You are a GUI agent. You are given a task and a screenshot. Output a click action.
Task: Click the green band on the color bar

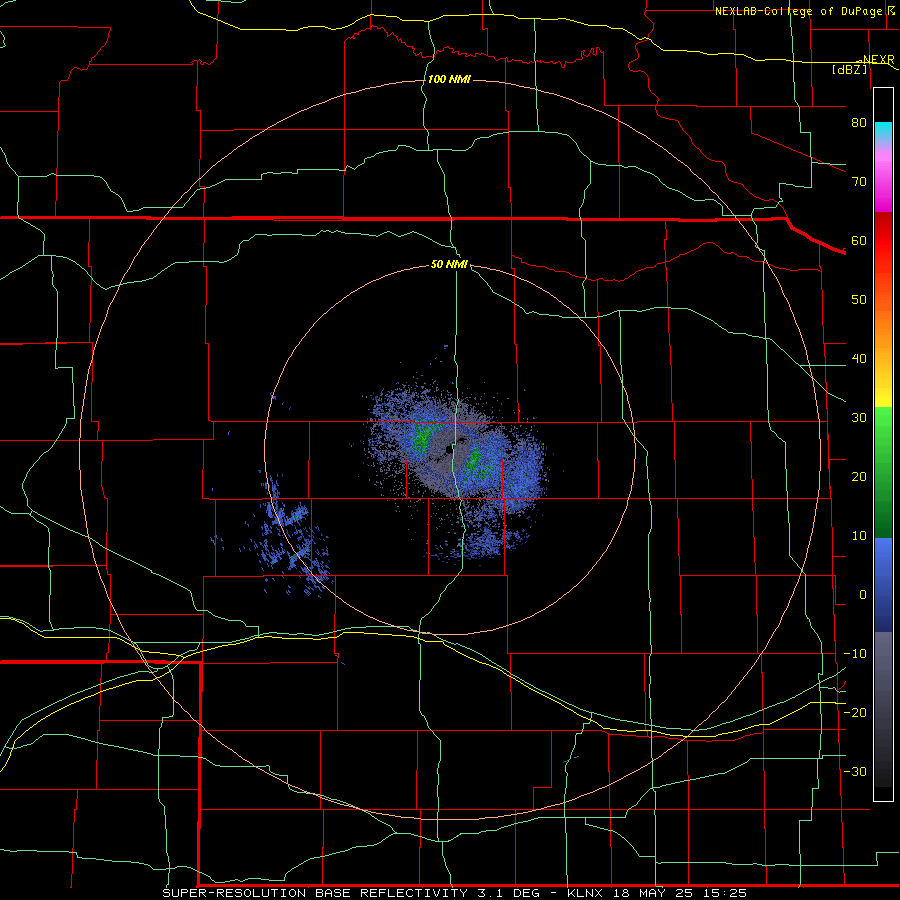tap(883, 472)
